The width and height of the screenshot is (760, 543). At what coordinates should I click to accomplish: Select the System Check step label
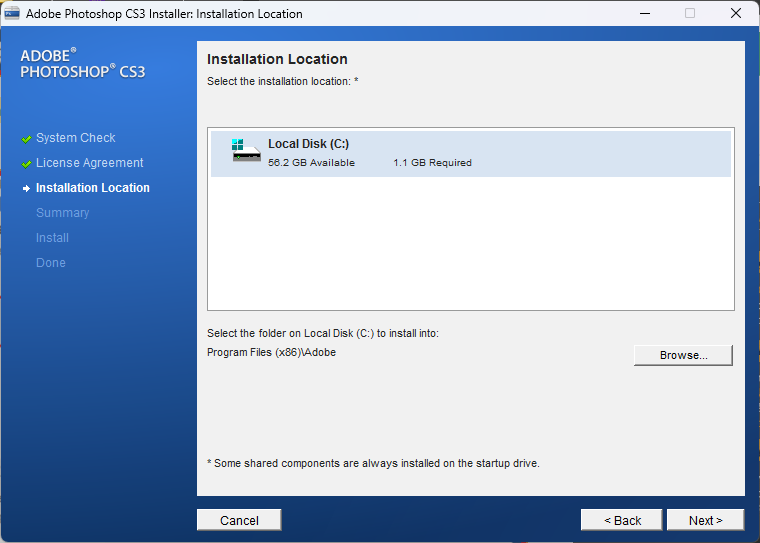pos(76,138)
